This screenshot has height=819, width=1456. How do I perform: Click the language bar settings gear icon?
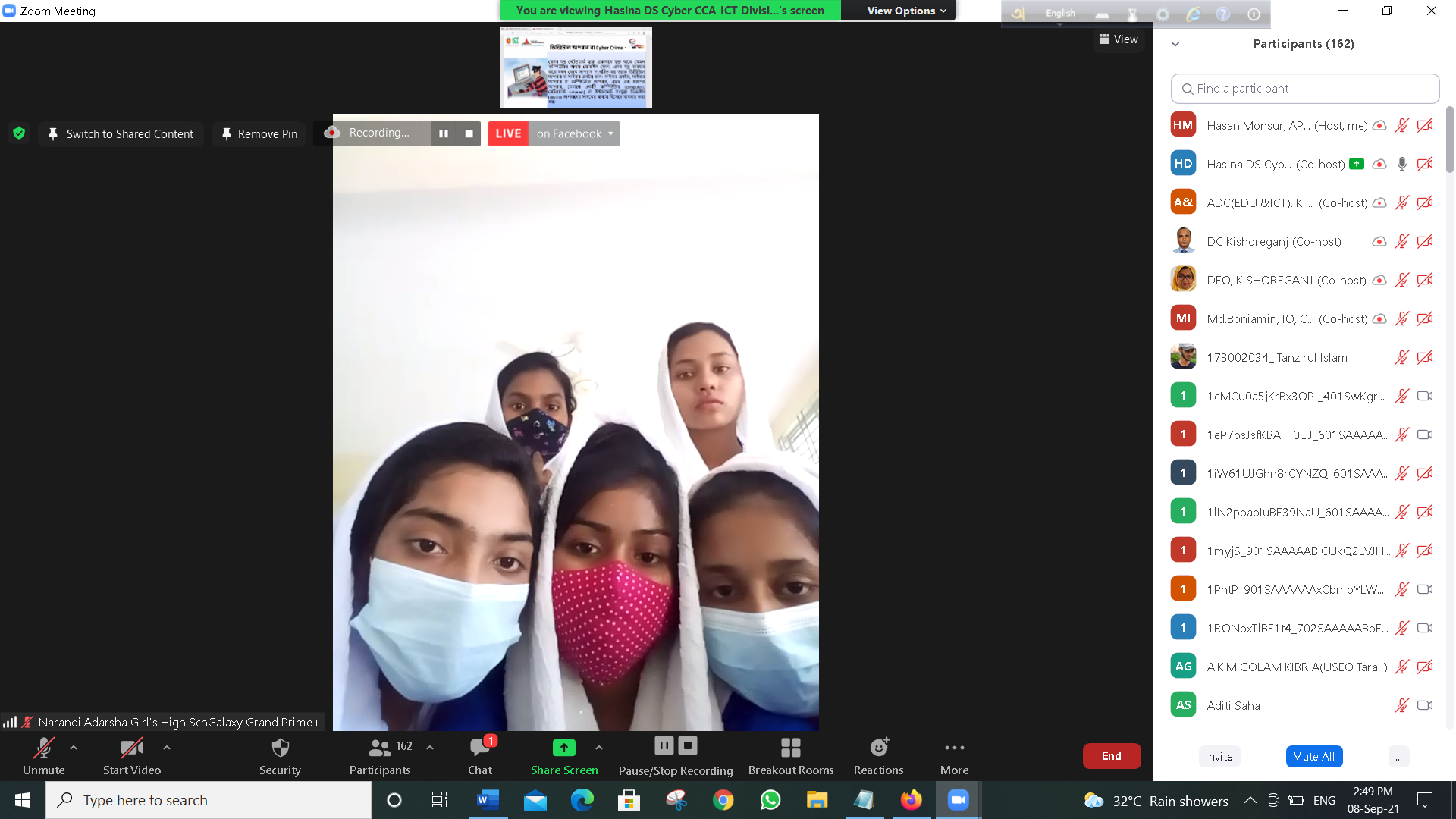click(x=1163, y=14)
